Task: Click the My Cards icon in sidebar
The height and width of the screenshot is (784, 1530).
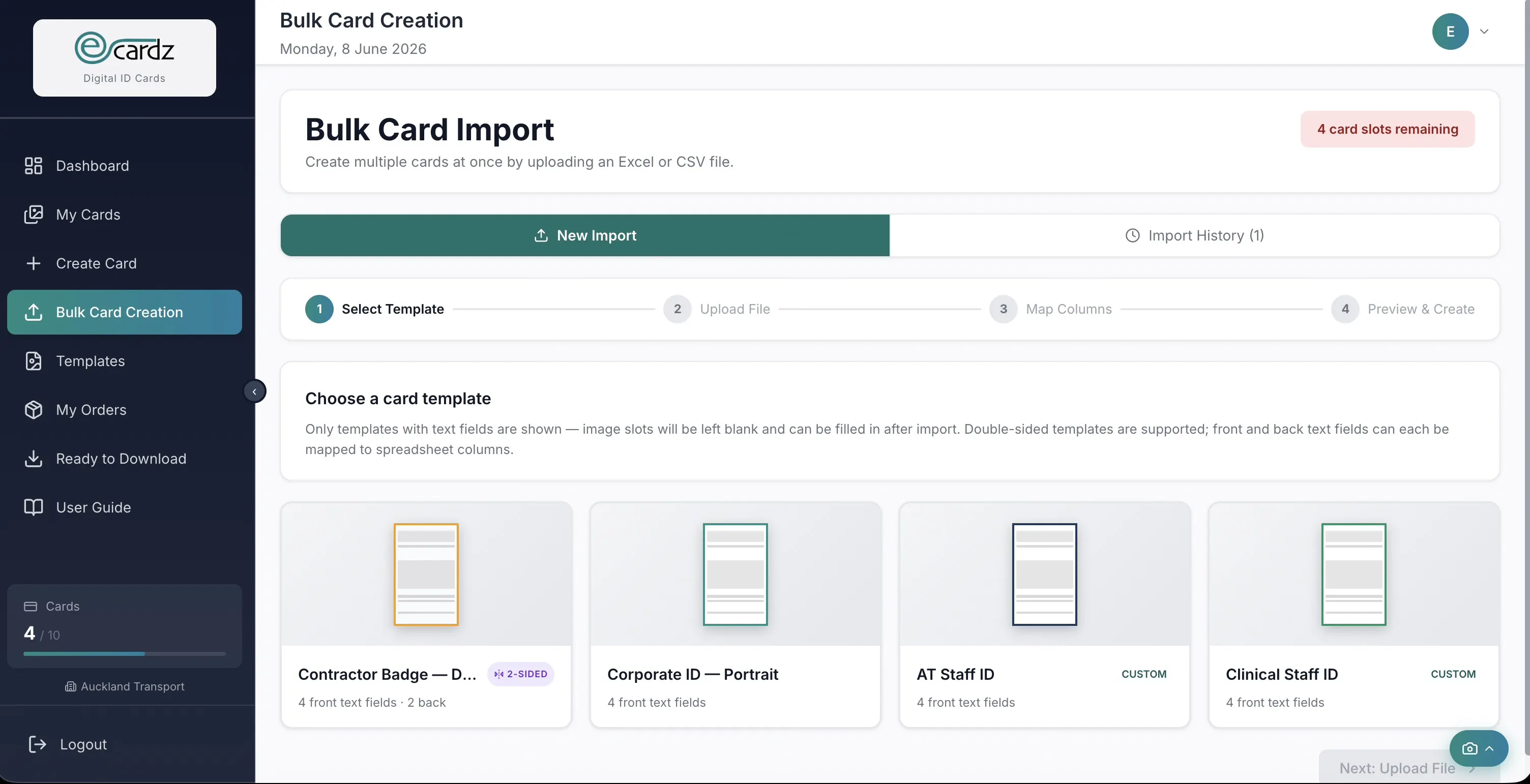Action: [33, 214]
